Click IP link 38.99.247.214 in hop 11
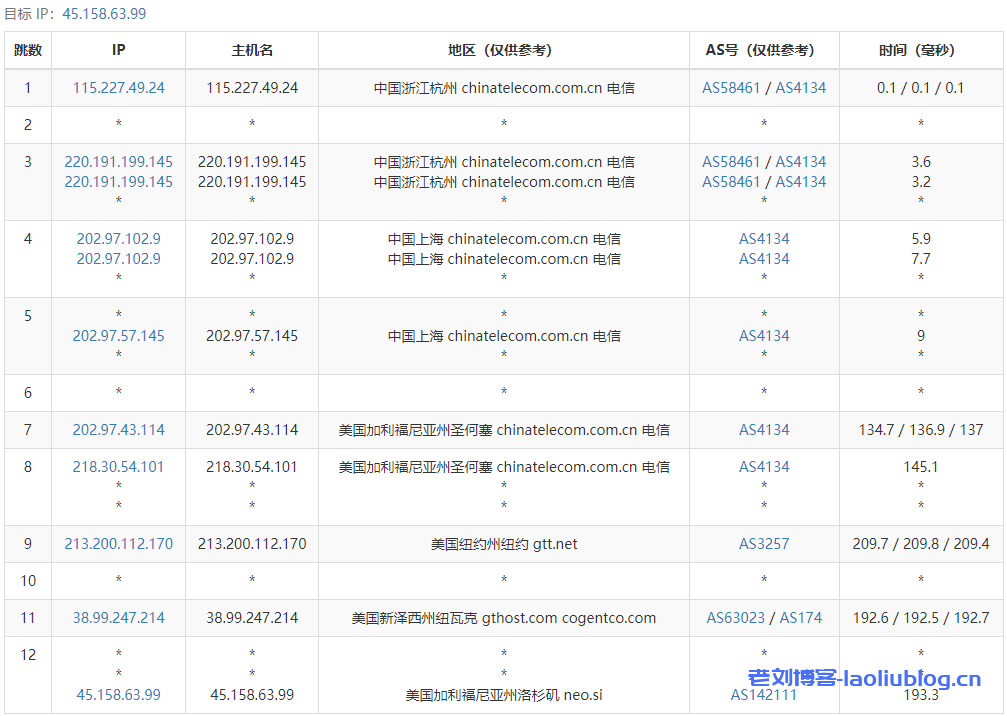The width and height of the screenshot is (1007, 716). click(x=118, y=618)
